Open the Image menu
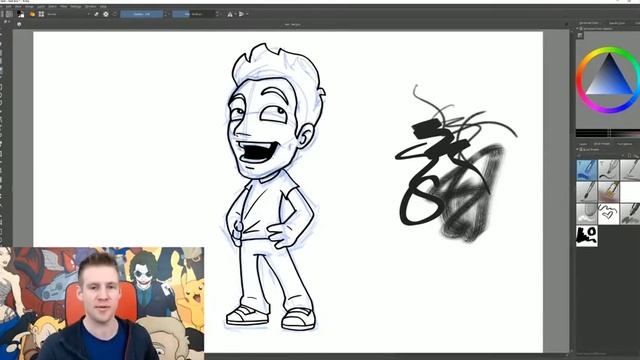The height and width of the screenshot is (360, 640). 29,7
